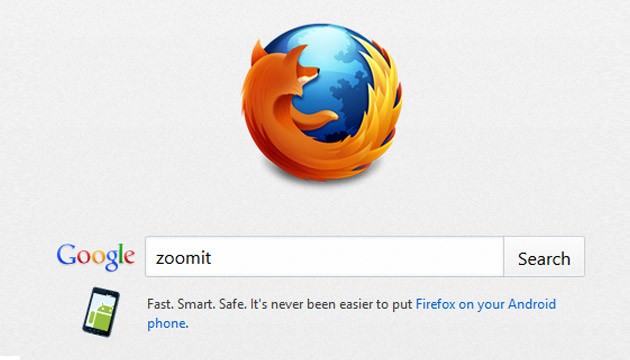630x360 pixels.
Task: Click the Android phone promo icon
Action: (x=101, y=312)
